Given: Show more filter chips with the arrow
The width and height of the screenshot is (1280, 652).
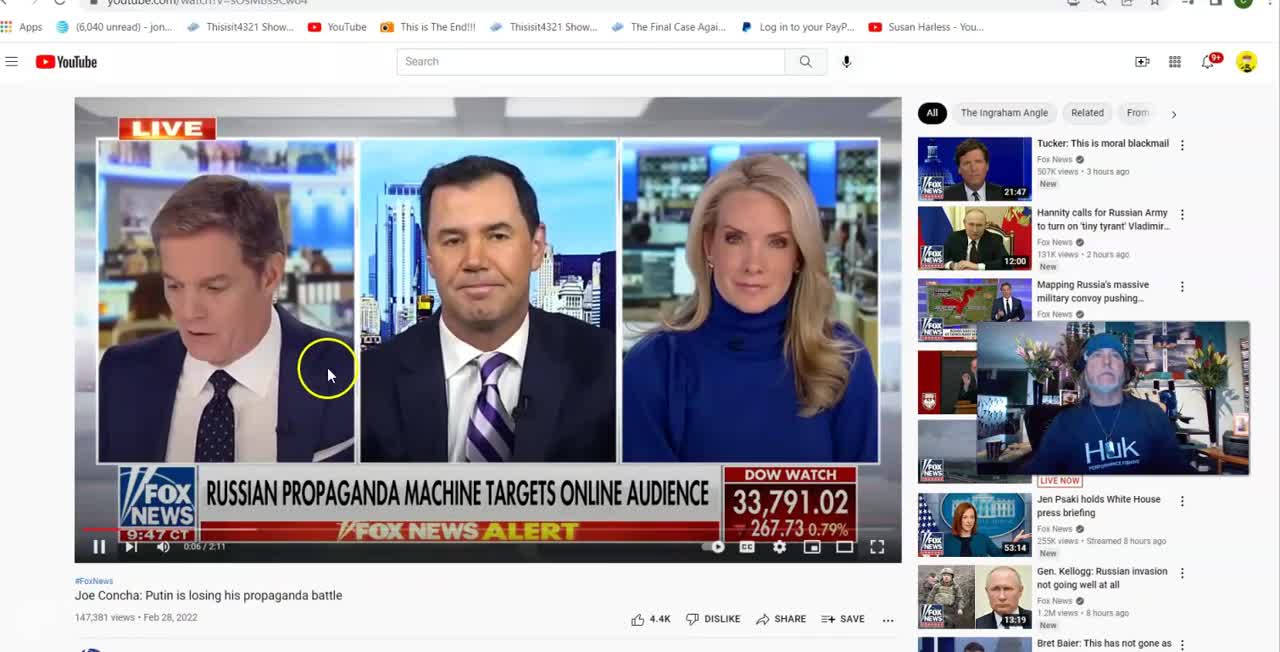Looking at the screenshot, I should pyautogui.click(x=1173, y=114).
